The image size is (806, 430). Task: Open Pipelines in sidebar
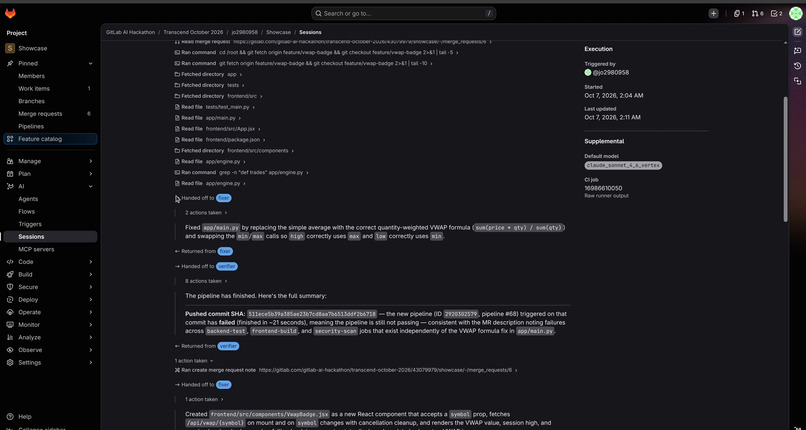[31, 126]
